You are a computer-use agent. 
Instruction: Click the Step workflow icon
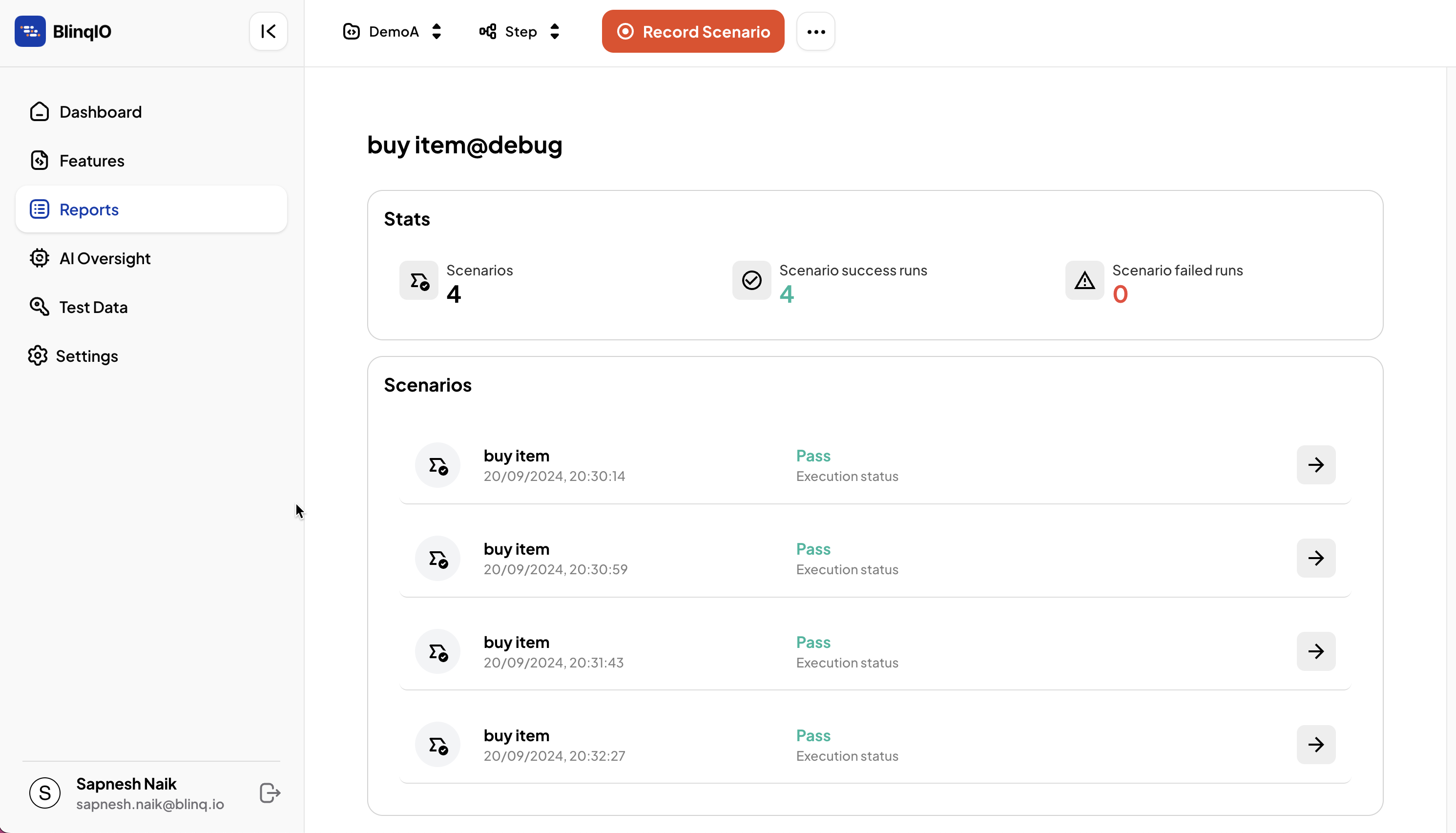(x=488, y=31)
